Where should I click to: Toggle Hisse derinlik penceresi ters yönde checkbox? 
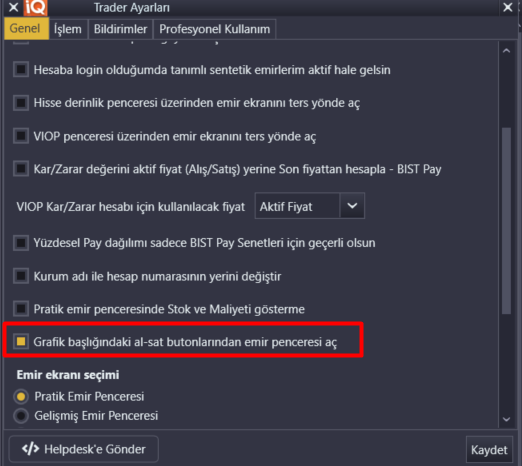(x=21, y=103)
